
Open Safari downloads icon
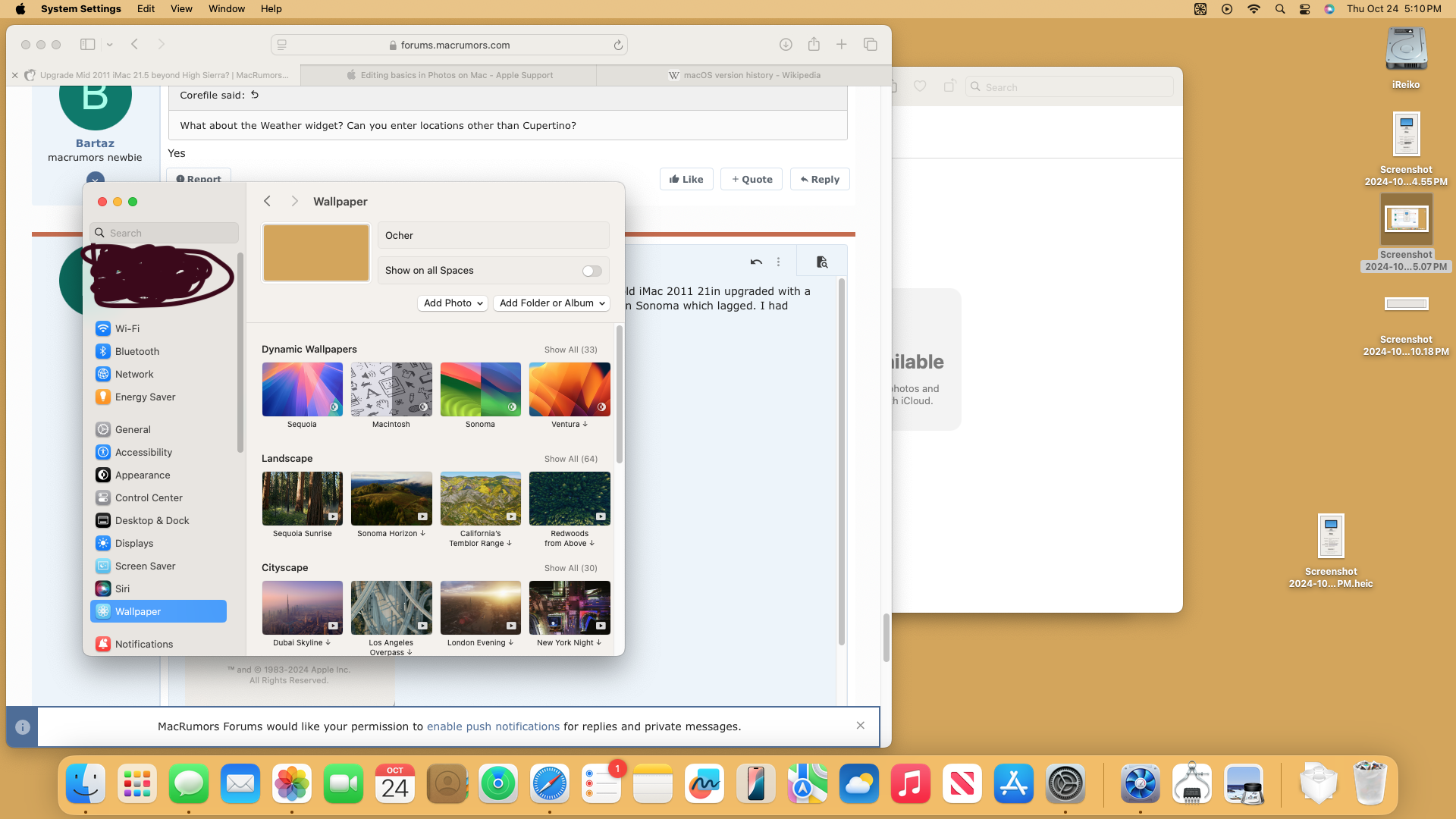pyautogui.click(x=786, y=45)
